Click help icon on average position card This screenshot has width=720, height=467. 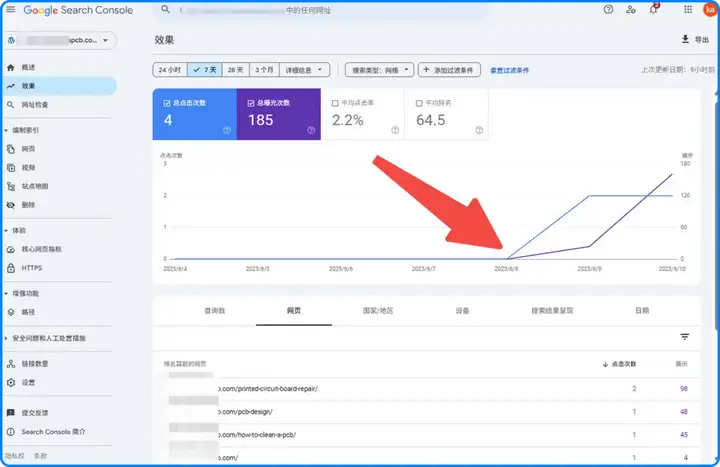tap(479, 130)
